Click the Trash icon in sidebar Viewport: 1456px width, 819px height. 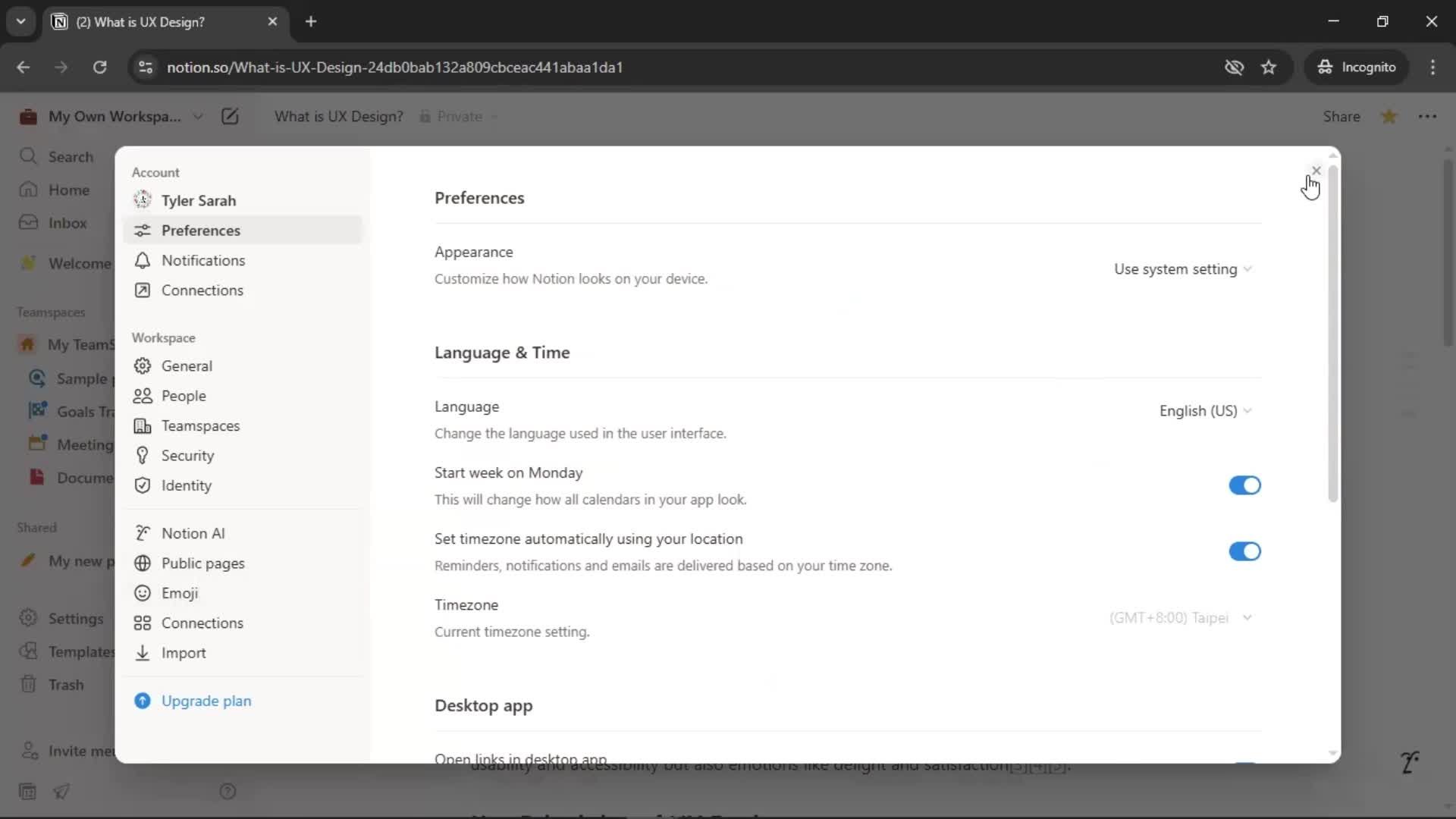(28, 684)
